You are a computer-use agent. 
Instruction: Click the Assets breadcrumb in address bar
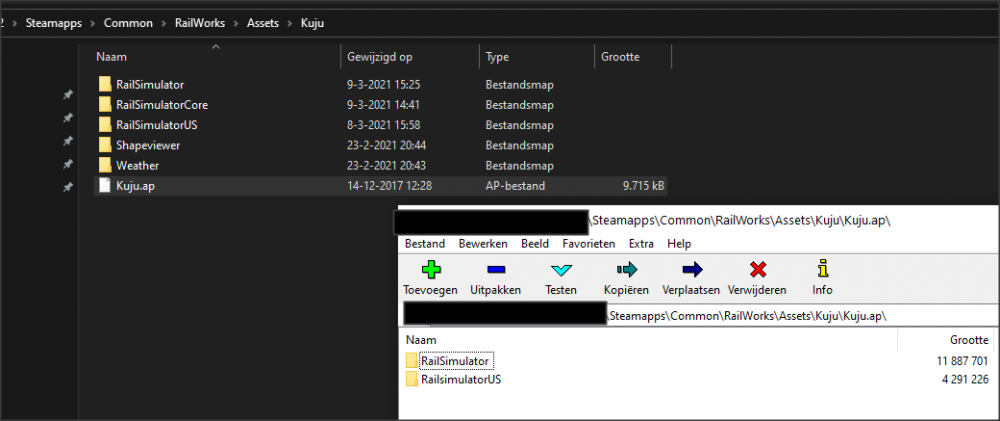(262, 20)
